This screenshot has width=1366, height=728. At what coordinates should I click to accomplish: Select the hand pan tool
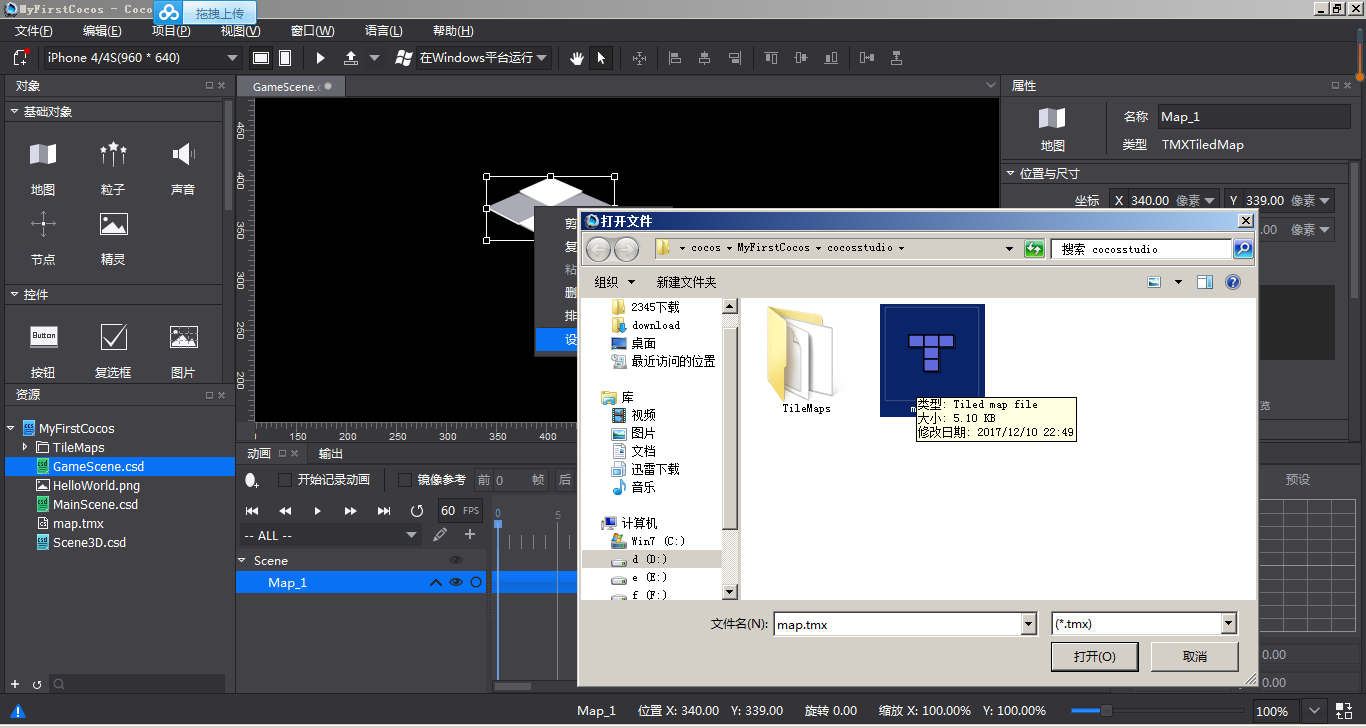point(577,58)
